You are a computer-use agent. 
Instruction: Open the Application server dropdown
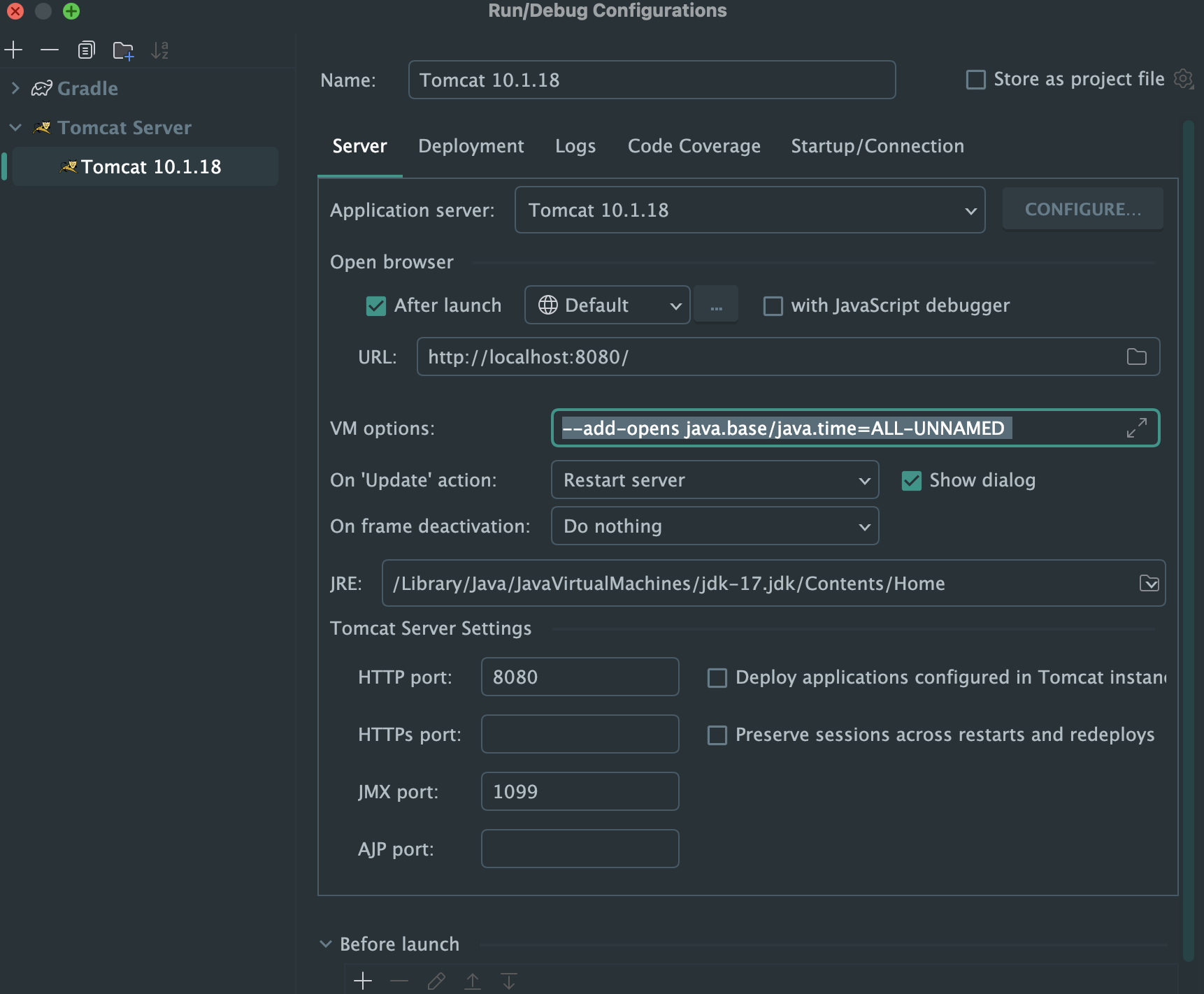tap(750, 210)
